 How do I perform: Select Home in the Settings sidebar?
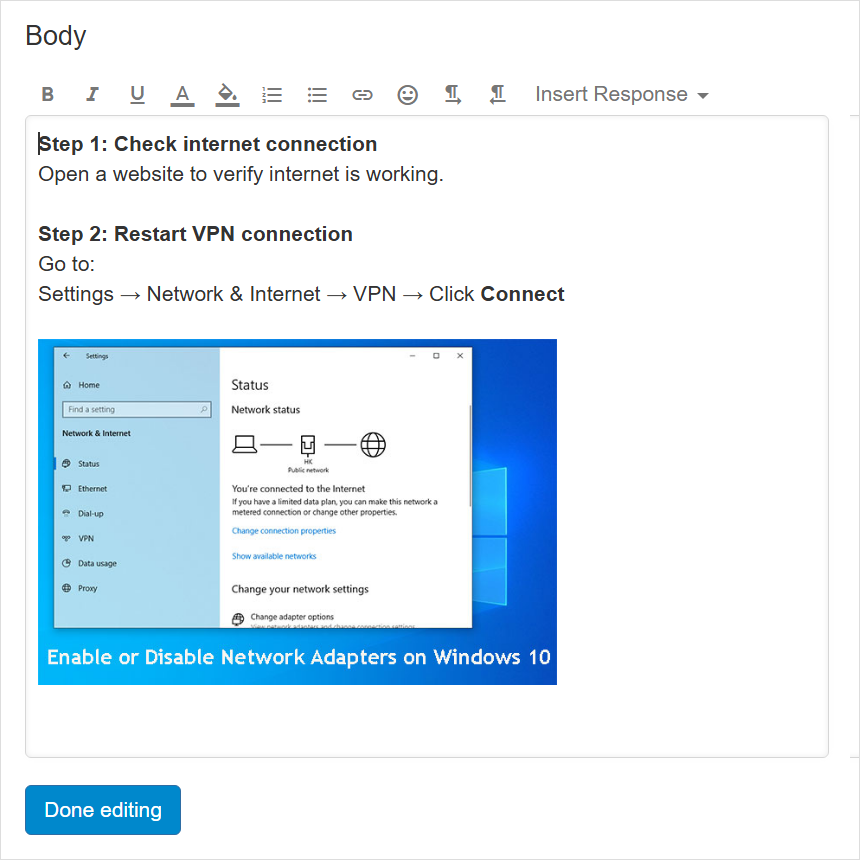click(x=85, y=385)
